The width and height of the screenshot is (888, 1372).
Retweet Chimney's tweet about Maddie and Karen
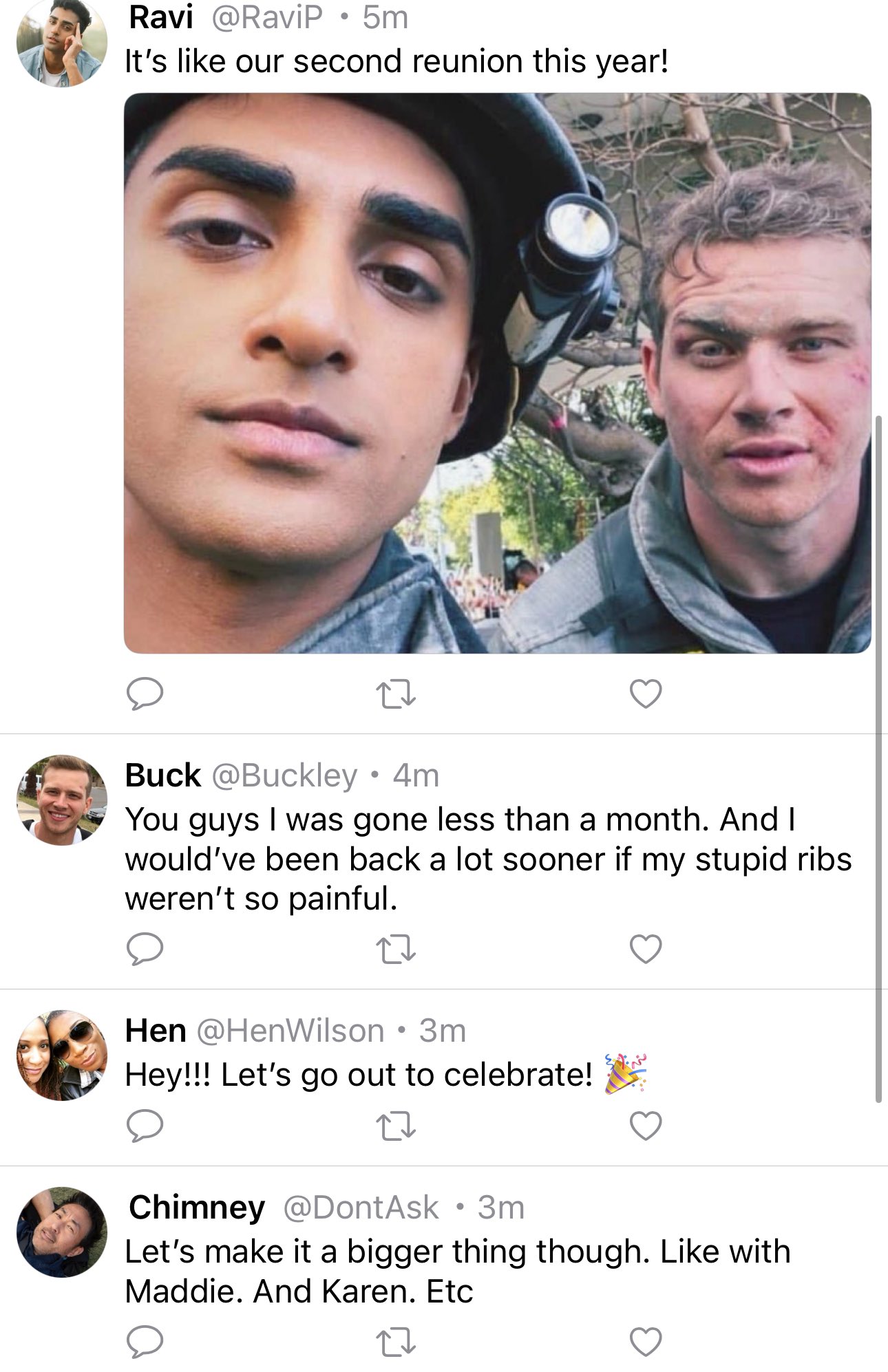(397, 1342)
